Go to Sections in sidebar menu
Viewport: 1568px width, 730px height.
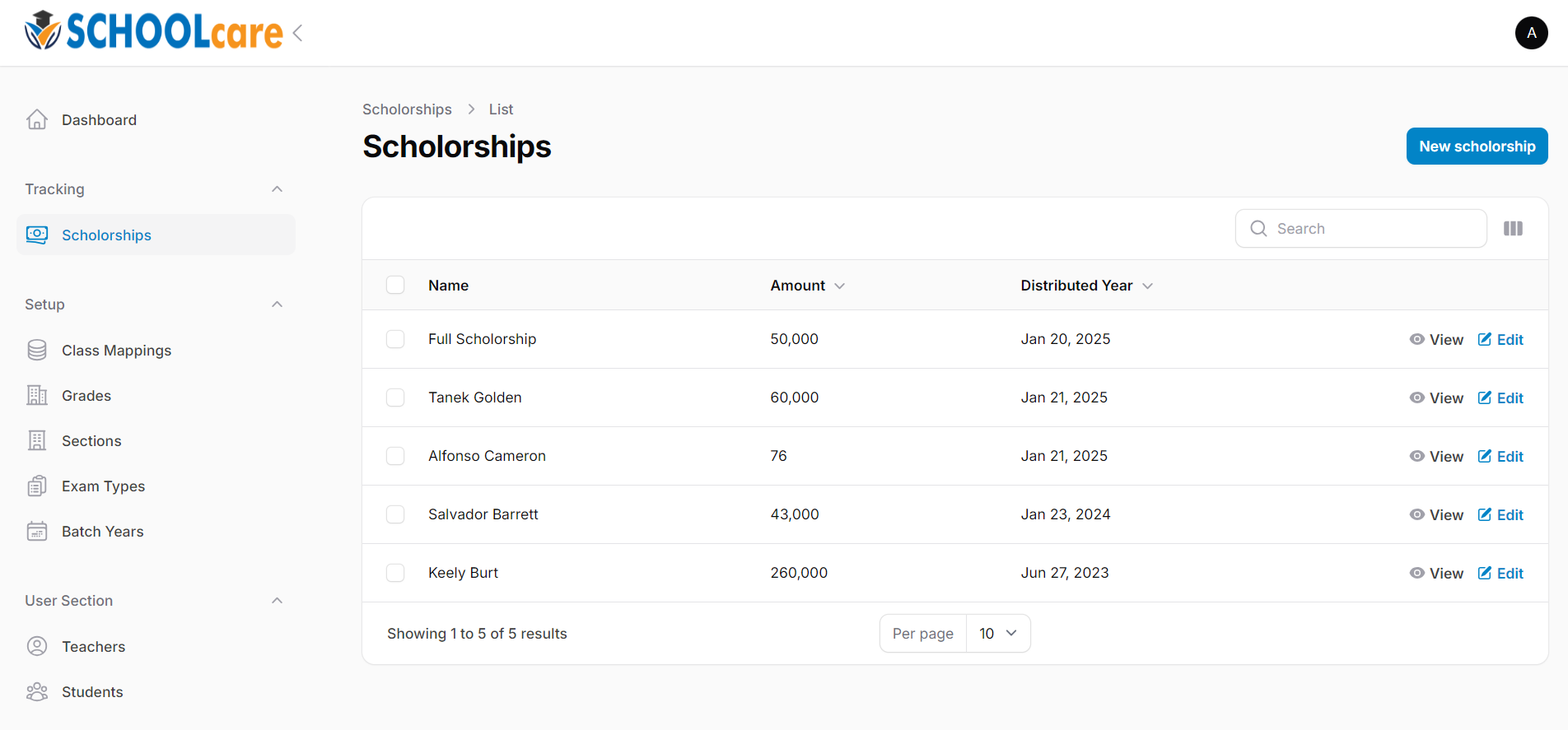click(x=91, y=441)
